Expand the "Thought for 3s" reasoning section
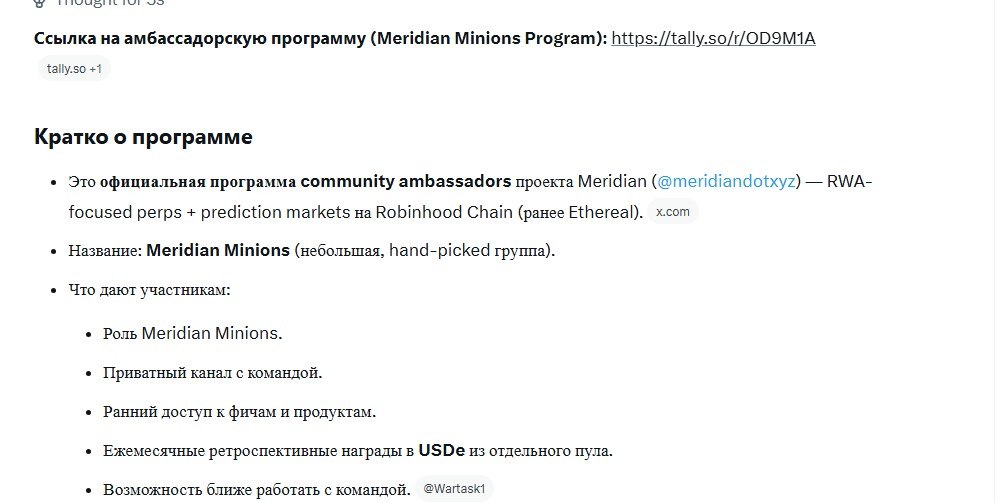 click(x=110, y=3)
